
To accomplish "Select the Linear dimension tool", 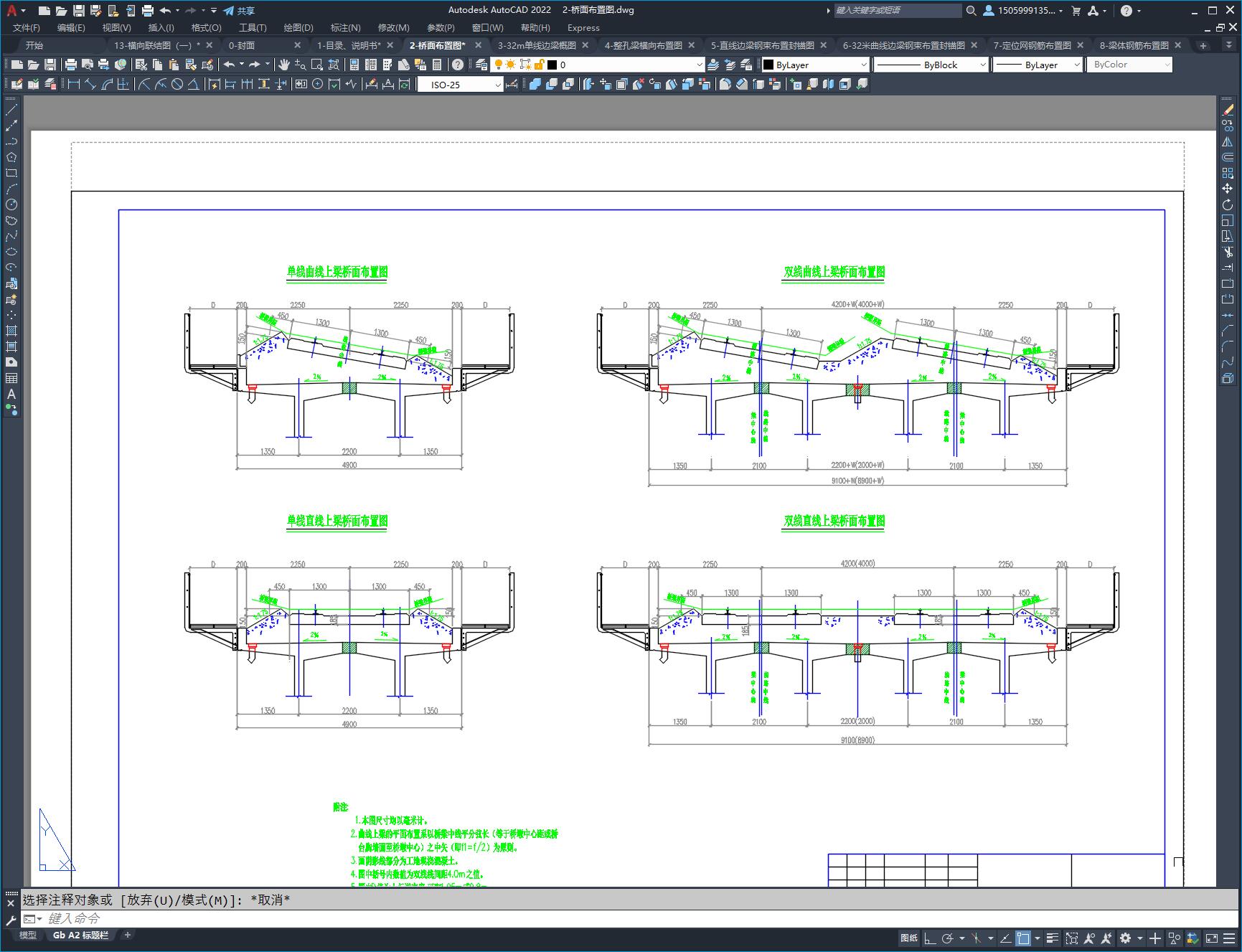I will click(72, 85).
